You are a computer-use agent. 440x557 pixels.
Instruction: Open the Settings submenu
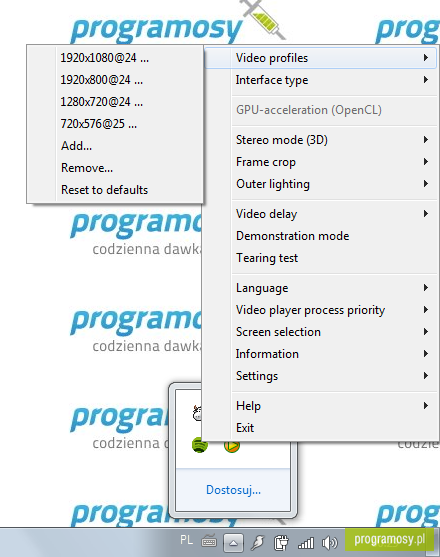coord(321,376)
